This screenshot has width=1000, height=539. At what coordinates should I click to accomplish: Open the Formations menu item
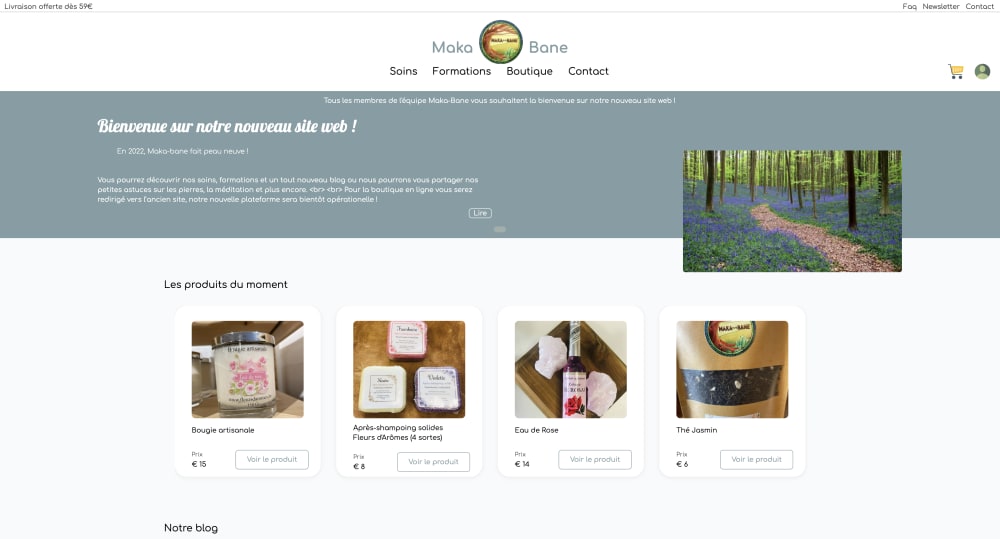click(x=461, y=71)
